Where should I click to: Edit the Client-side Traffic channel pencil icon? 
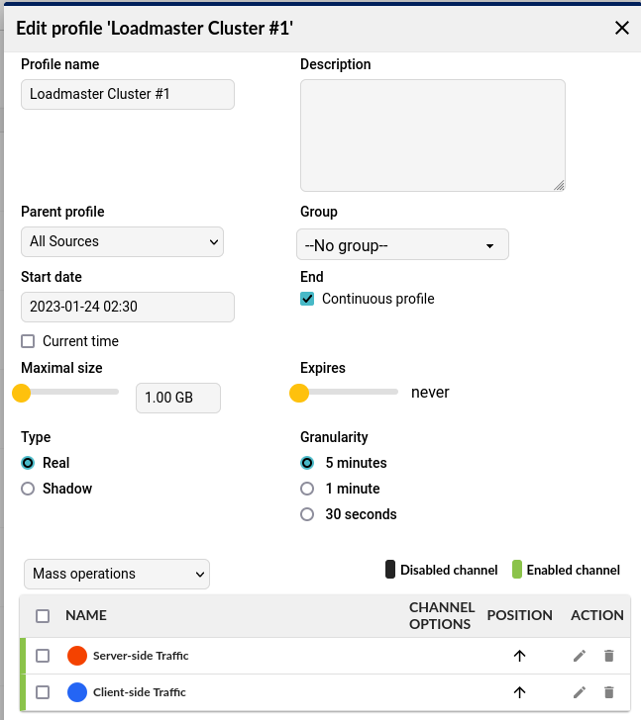[580, 692]
